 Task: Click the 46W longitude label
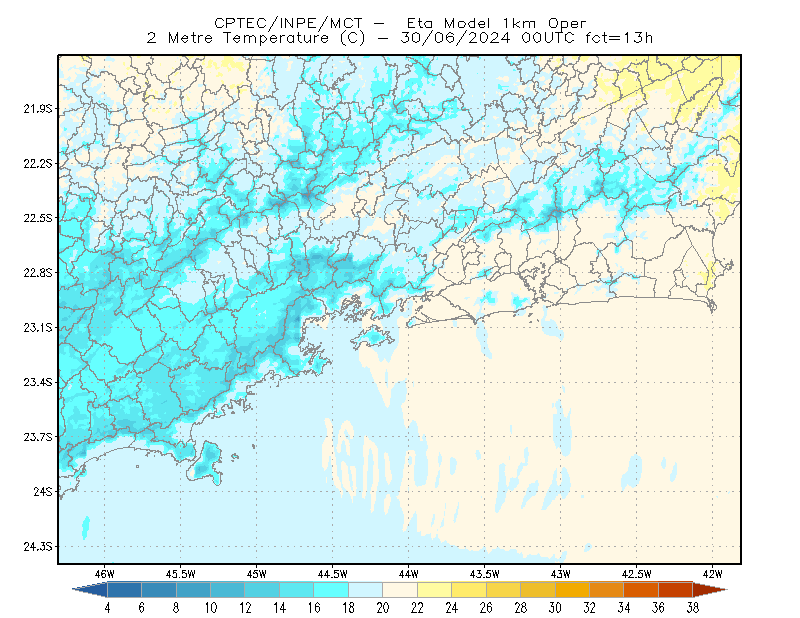click(105, 574)
